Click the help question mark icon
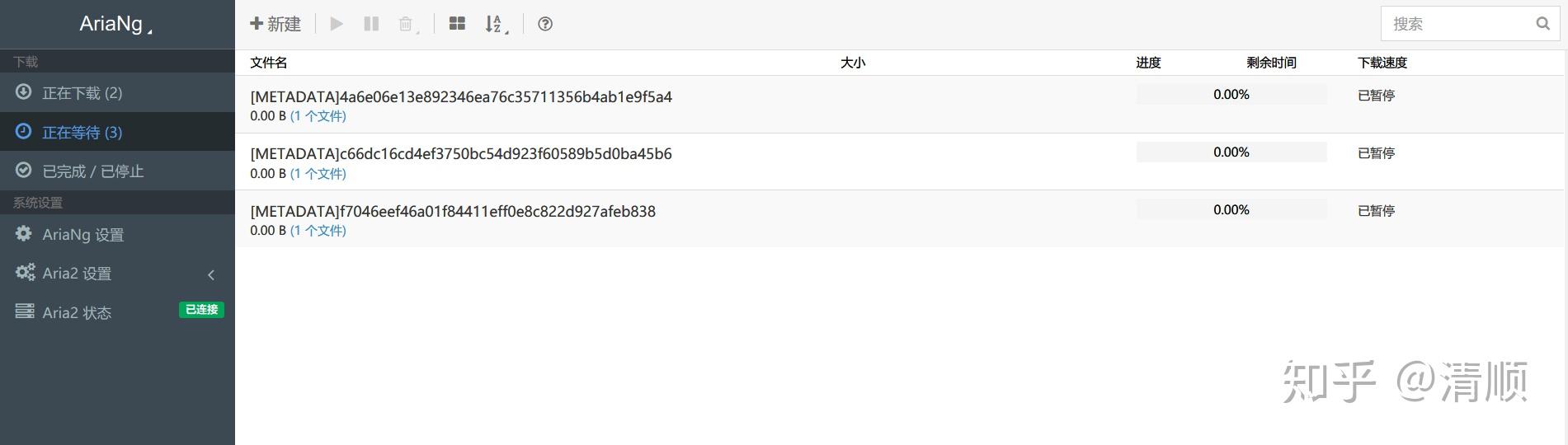This screenshot has height=445, width=1568. tap(545, 24)
